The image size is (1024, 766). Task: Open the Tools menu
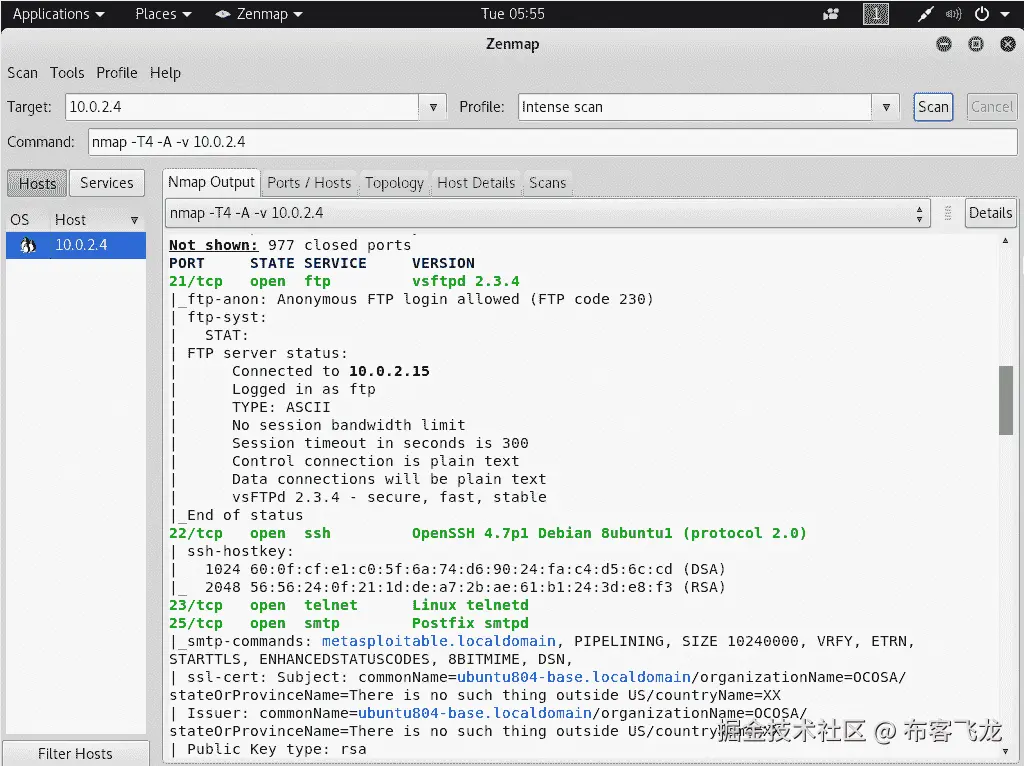(x=67, y=72)
